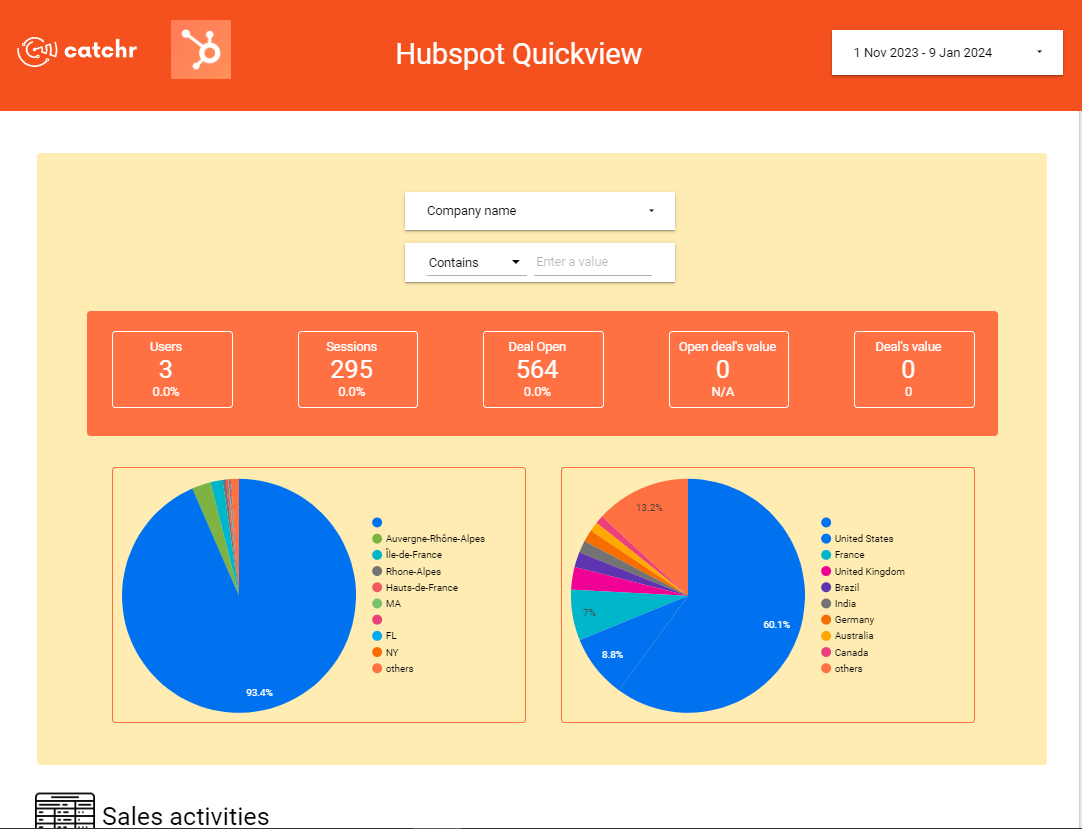Click the Enter a value text field
1082x829 pixels.
click(x=595, y=261)
